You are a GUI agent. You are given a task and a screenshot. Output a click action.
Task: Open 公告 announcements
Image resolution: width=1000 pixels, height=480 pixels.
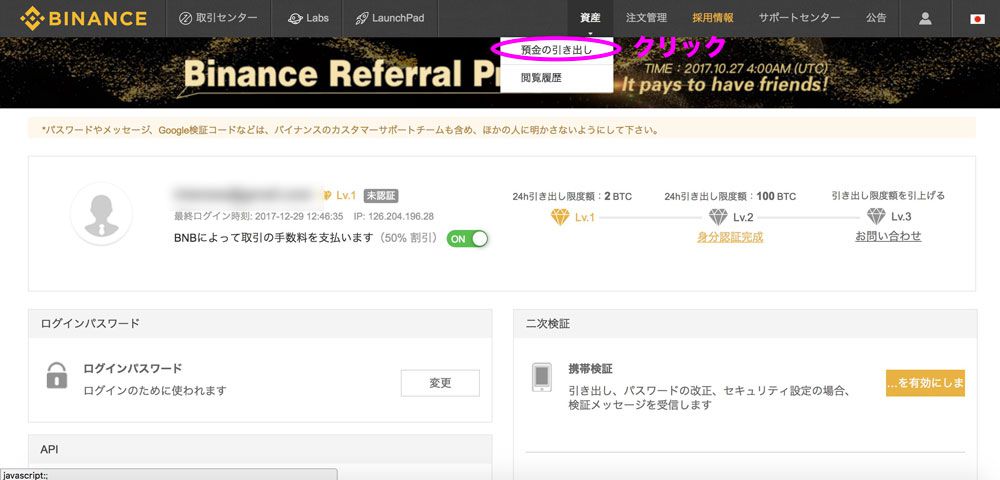[x=876, y=18]
